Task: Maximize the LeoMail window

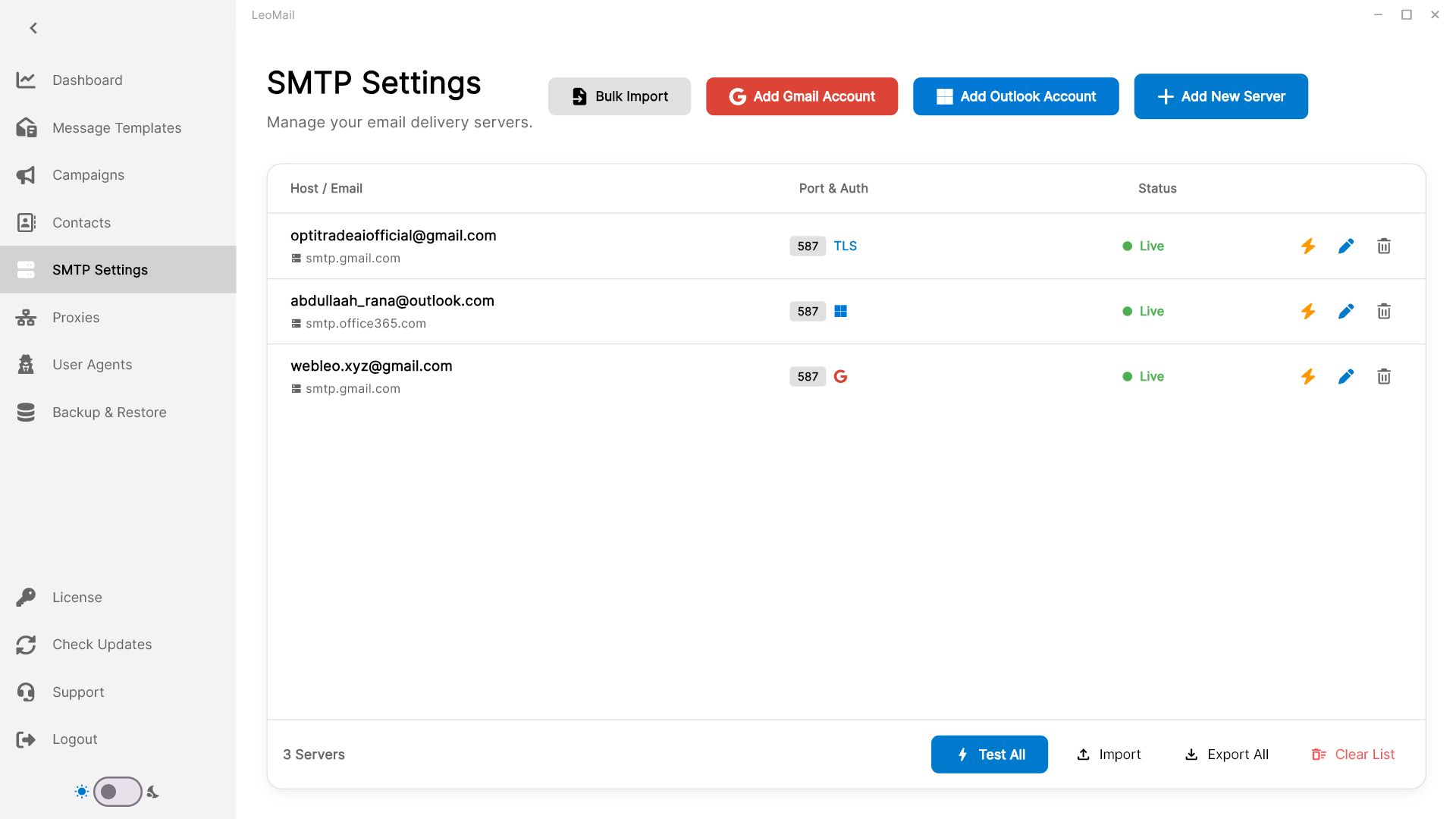Action: (1407, 14)
